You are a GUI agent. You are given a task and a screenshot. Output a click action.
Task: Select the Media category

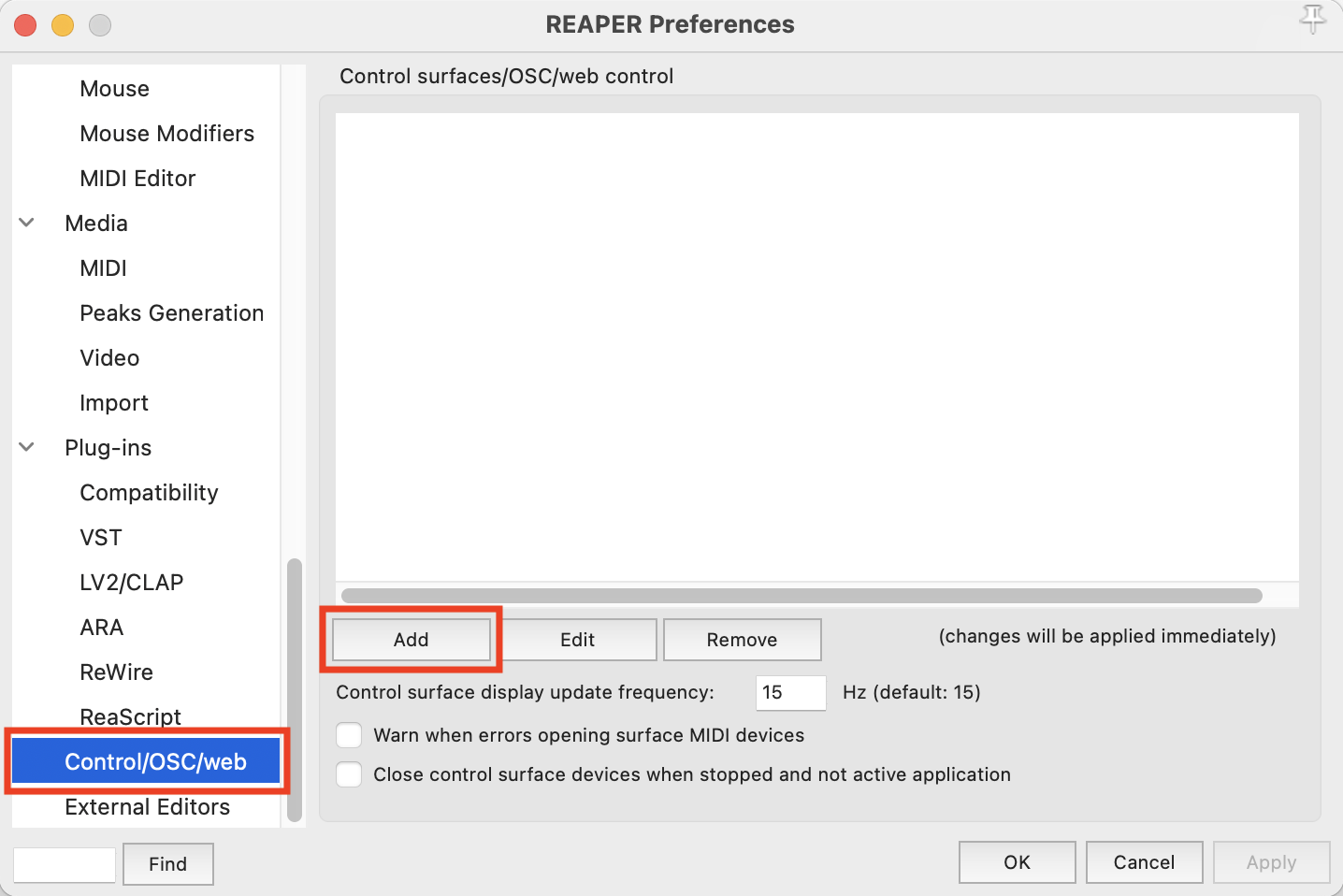point(96,224)
